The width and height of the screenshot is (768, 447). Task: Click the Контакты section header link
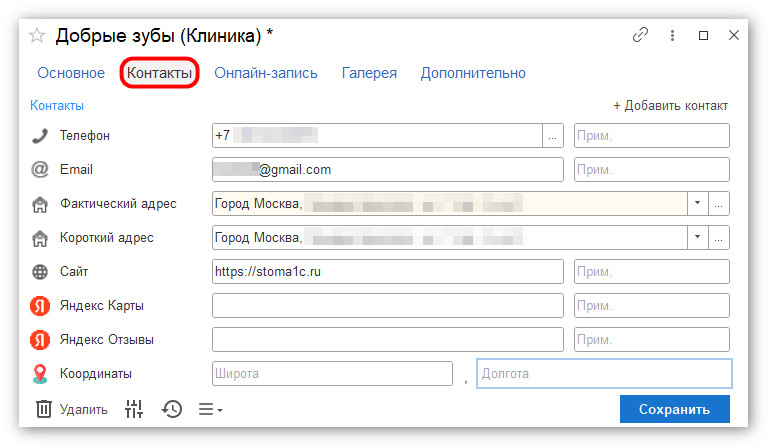pyautogui.click(x=57, y=105)
